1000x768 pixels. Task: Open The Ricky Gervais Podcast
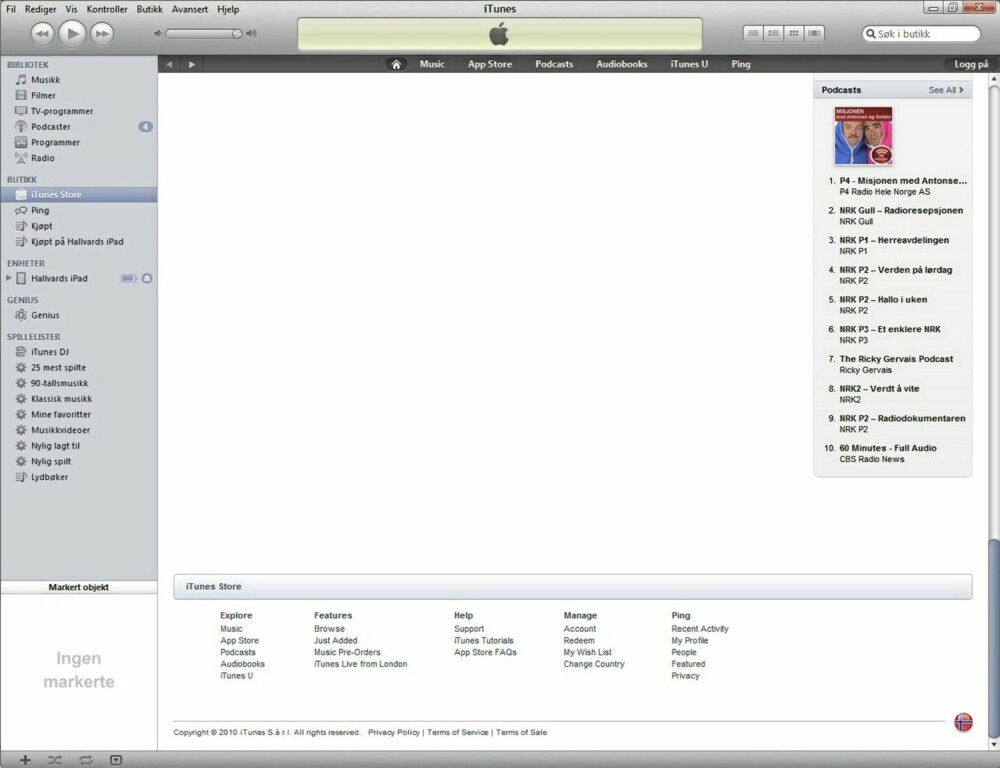click(x=896, y=358)
